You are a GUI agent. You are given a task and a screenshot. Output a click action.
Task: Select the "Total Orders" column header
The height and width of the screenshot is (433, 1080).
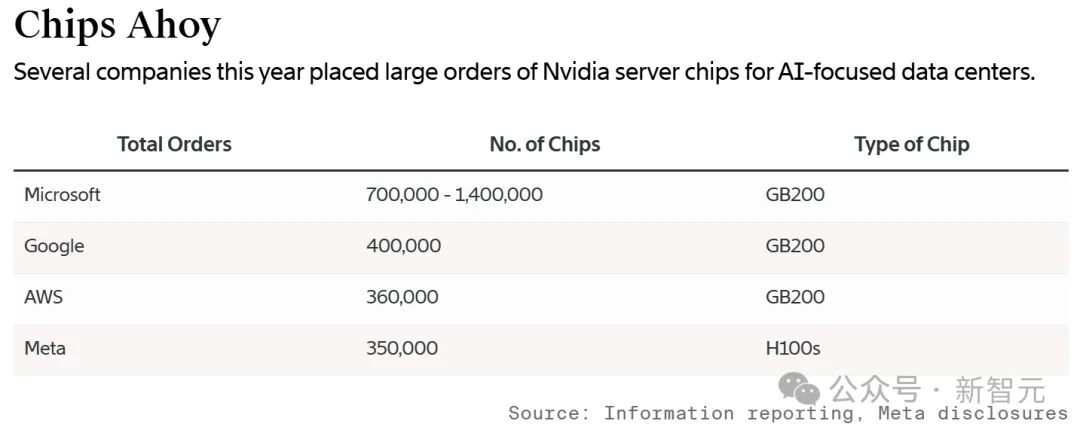[x=174, y=144]
